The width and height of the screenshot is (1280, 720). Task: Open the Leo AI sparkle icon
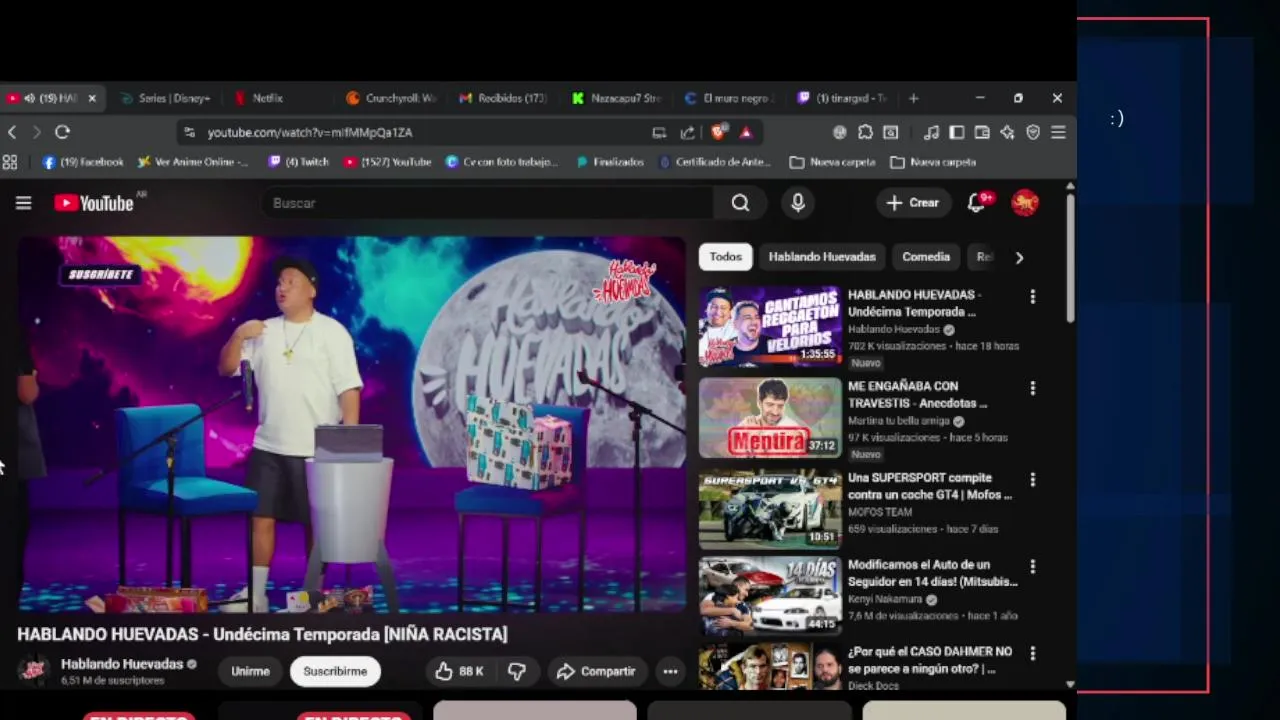click(x=1008, y=132)
